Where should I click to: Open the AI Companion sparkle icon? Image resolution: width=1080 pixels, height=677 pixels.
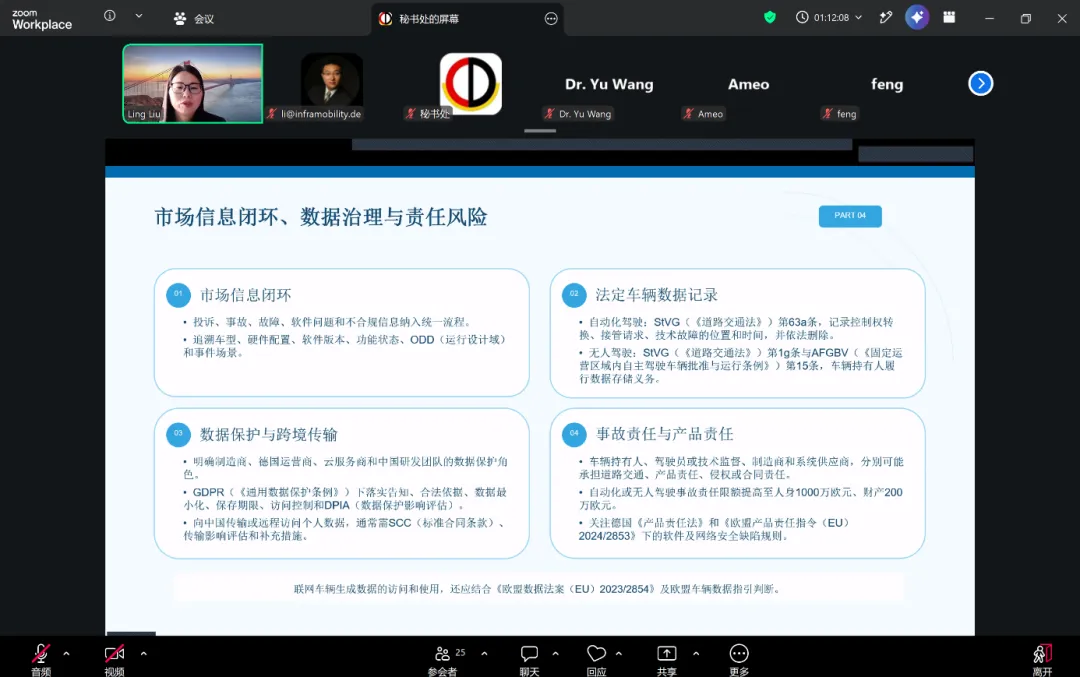coord(917,17)
